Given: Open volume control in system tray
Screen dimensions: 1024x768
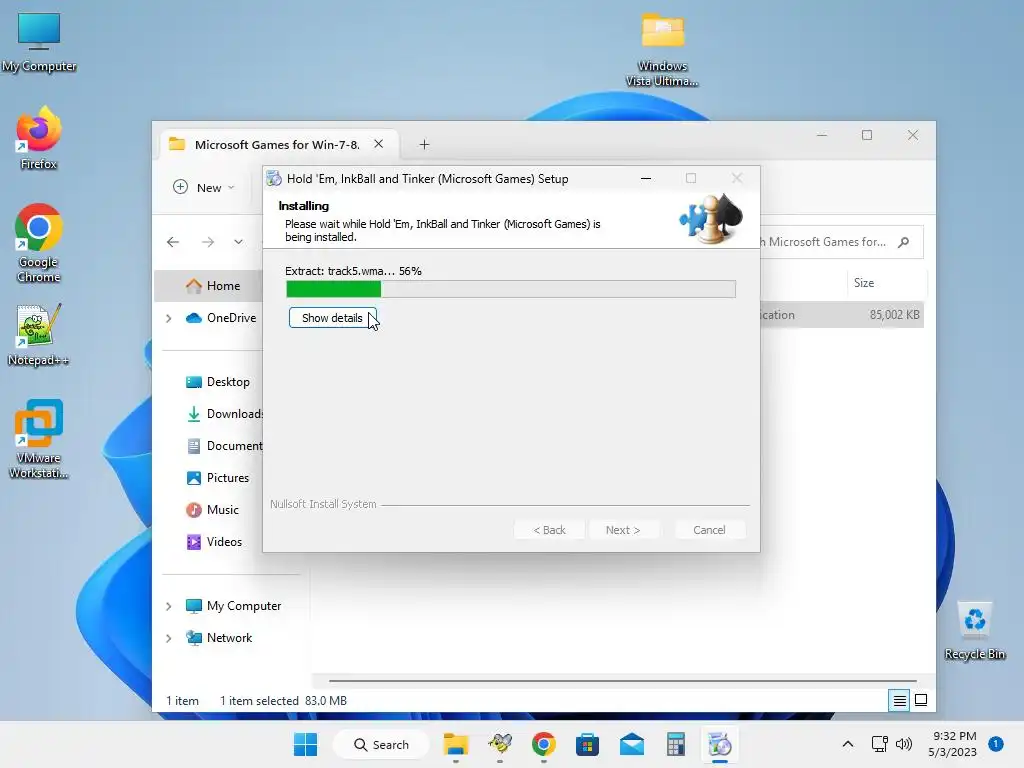Looking at the screenshot, I should (904, 744).
